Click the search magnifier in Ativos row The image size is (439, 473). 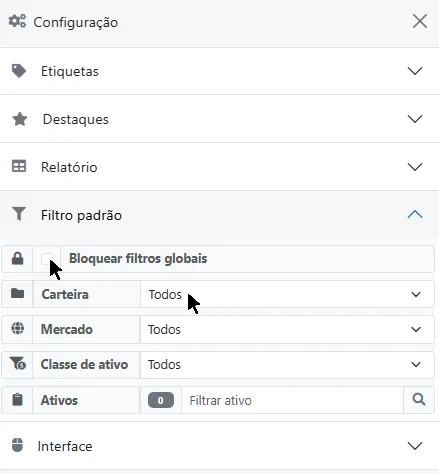click(x=419, y=399)
